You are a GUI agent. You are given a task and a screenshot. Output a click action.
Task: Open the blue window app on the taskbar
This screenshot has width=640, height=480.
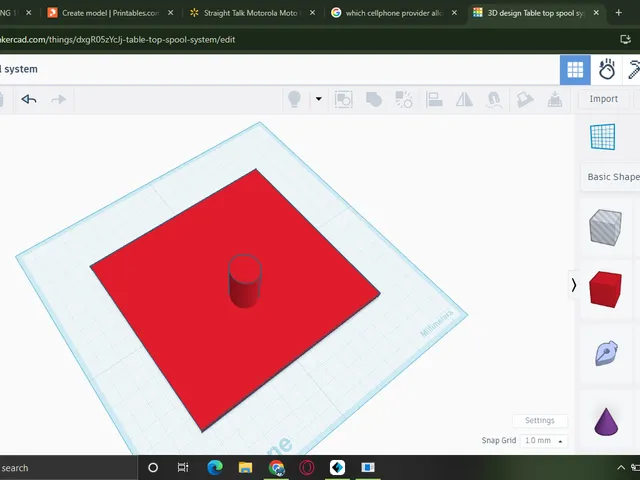368,468
